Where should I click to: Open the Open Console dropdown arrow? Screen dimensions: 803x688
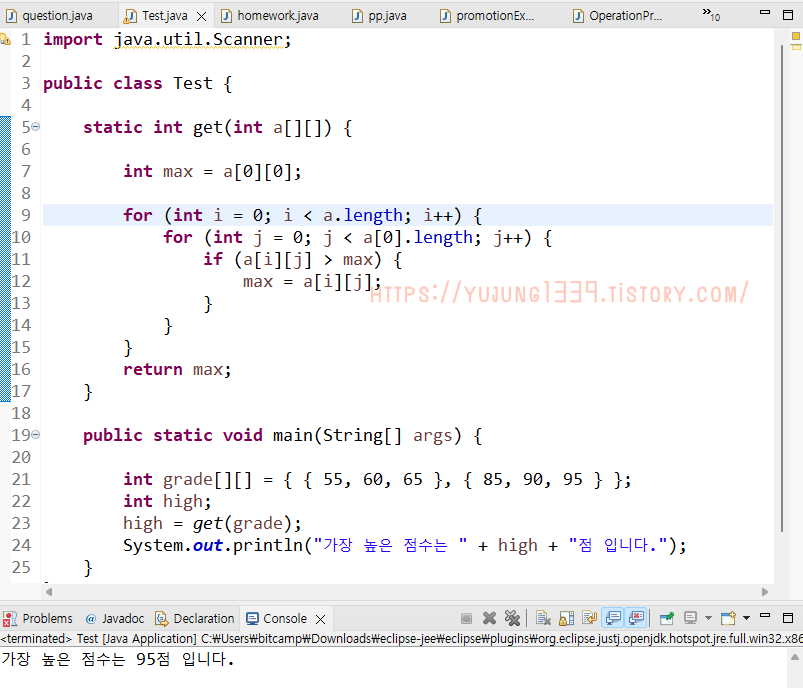747,618
